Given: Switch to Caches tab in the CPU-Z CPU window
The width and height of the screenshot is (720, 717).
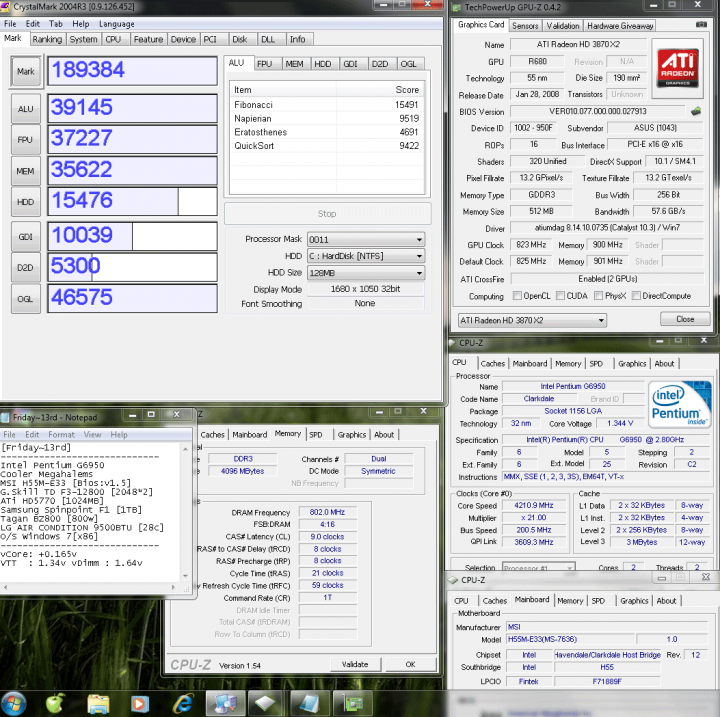Looking at the screenshot, I should click(x=493, y=363).
